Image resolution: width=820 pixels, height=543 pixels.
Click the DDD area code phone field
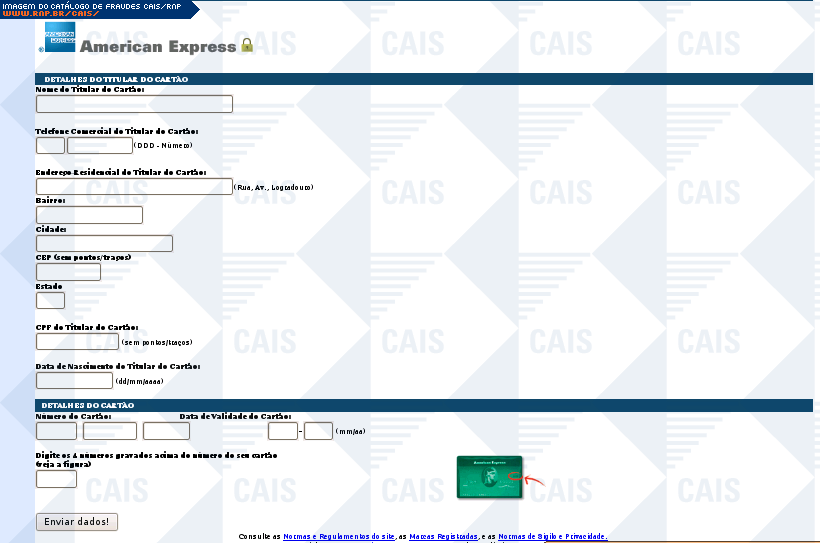[x=50, y=146]
